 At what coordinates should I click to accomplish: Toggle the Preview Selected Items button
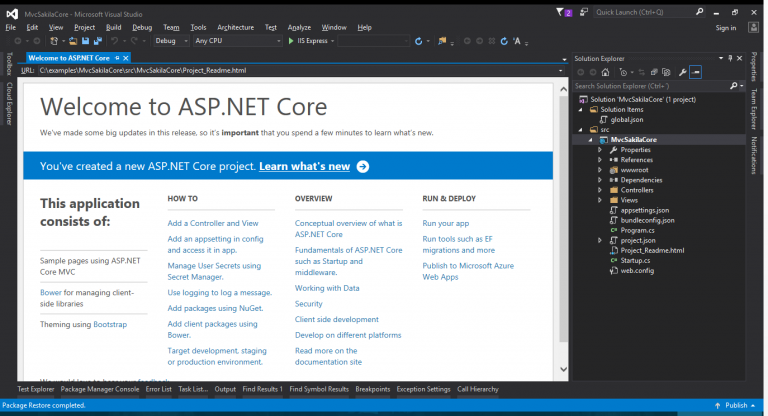[x=696, y=72]
